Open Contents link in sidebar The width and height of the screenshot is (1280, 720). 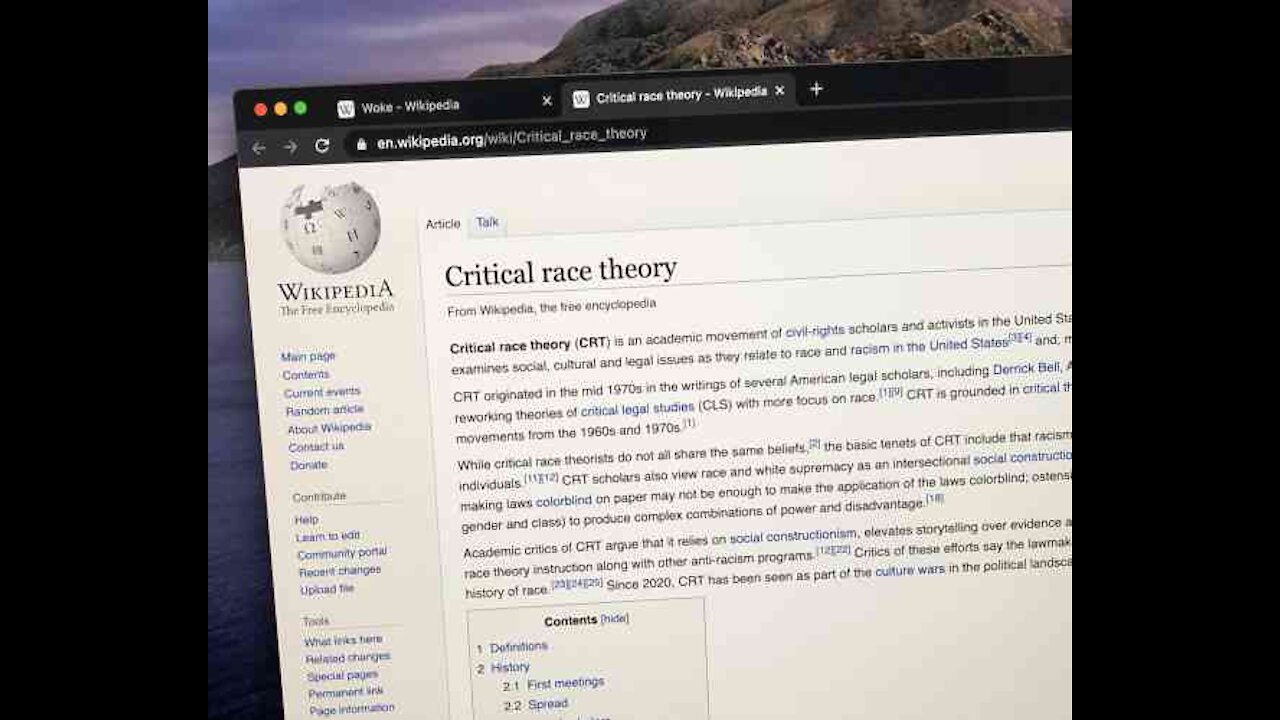(x=305, y=374)
